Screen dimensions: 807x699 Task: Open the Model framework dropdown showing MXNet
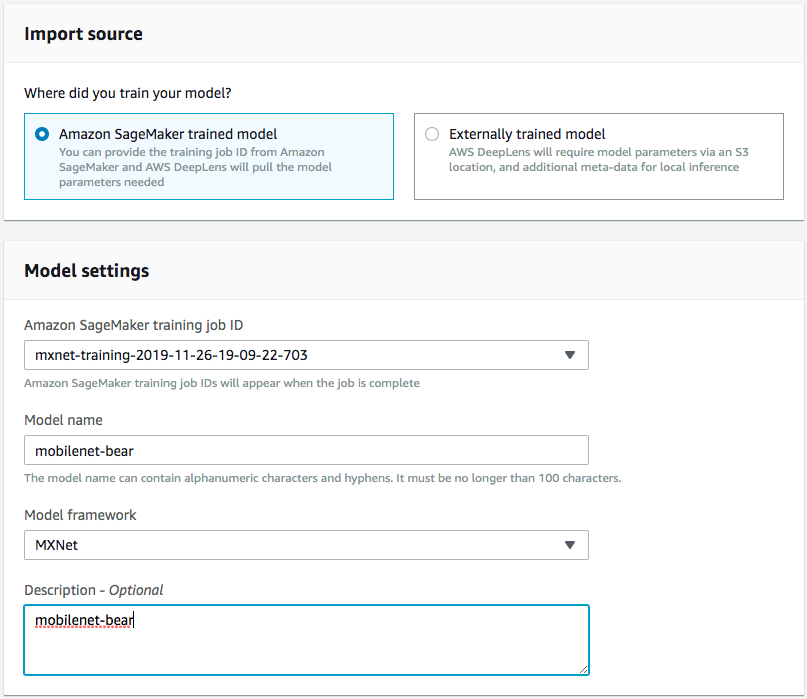pyautogui.click(x=306, y=545)
